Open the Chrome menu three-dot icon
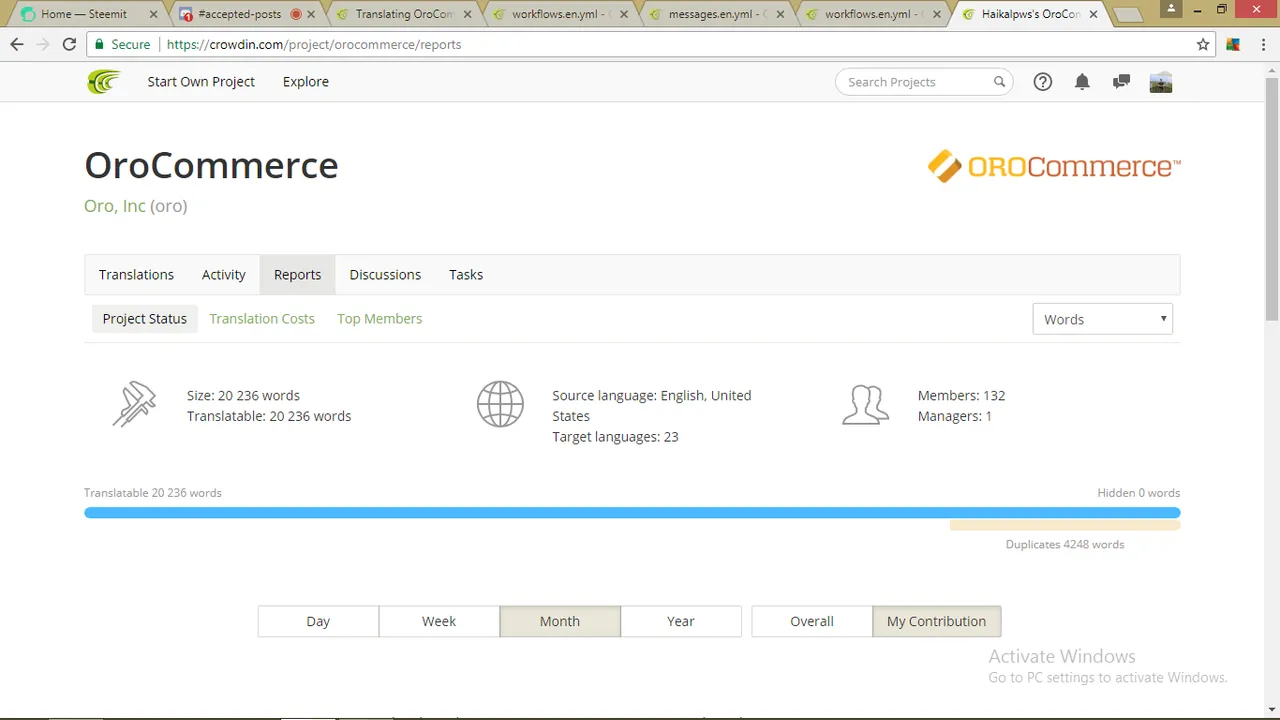This screenshot has height=720, width=1280. point(1262,44)
